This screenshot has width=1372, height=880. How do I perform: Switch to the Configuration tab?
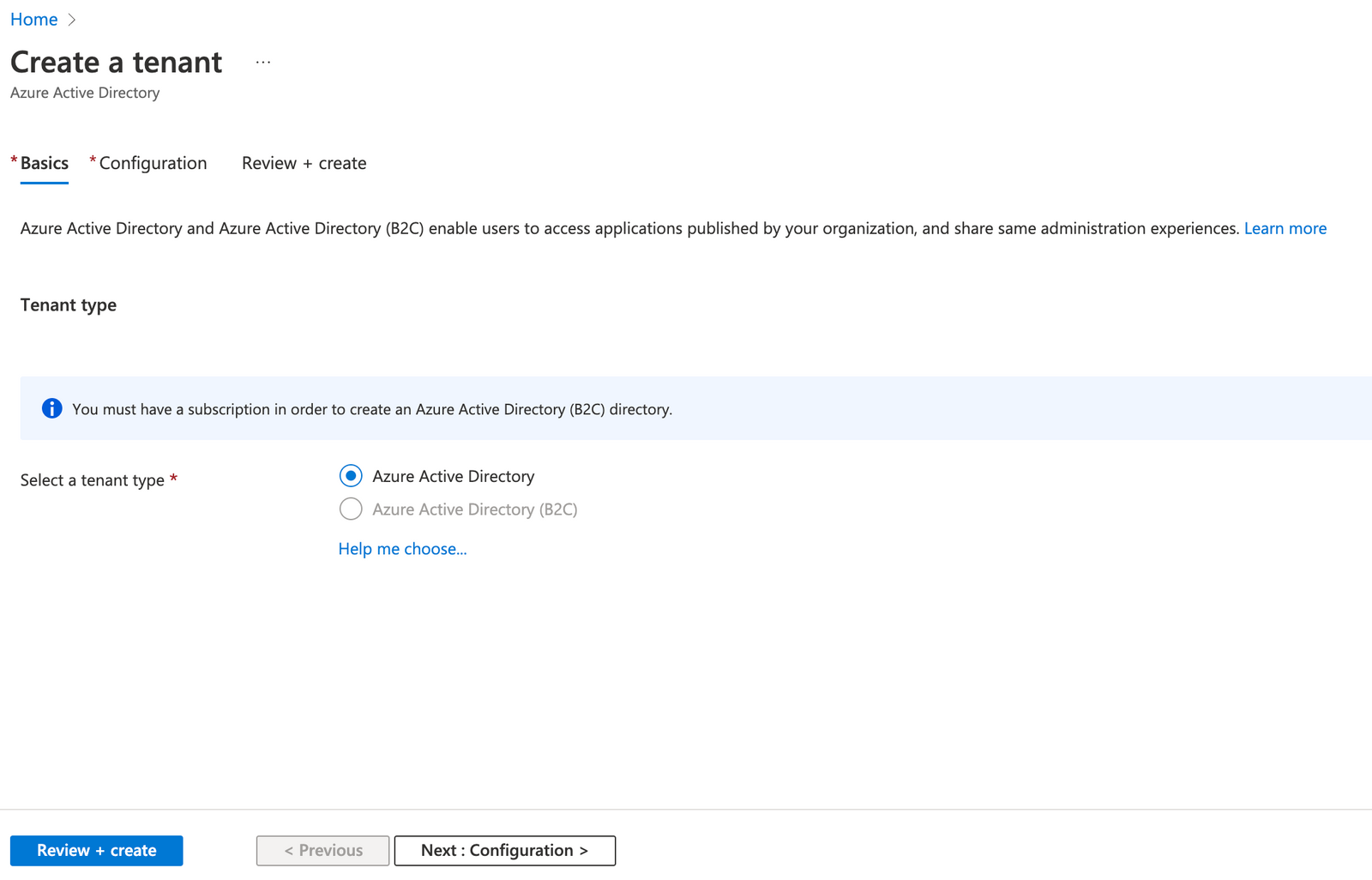click(x=153, y=163)
